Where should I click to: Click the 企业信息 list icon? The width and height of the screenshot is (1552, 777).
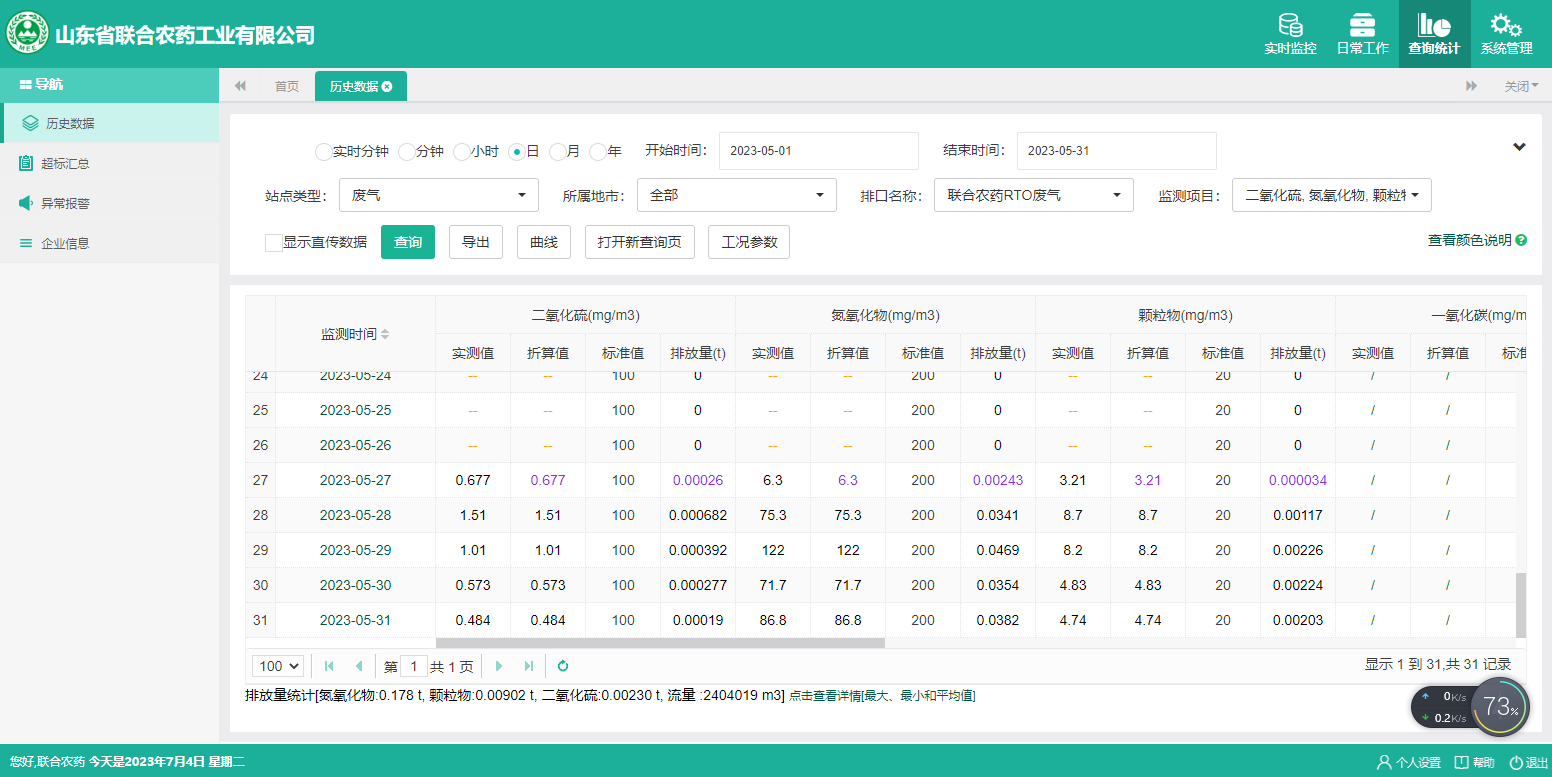[x=26, y=243]
